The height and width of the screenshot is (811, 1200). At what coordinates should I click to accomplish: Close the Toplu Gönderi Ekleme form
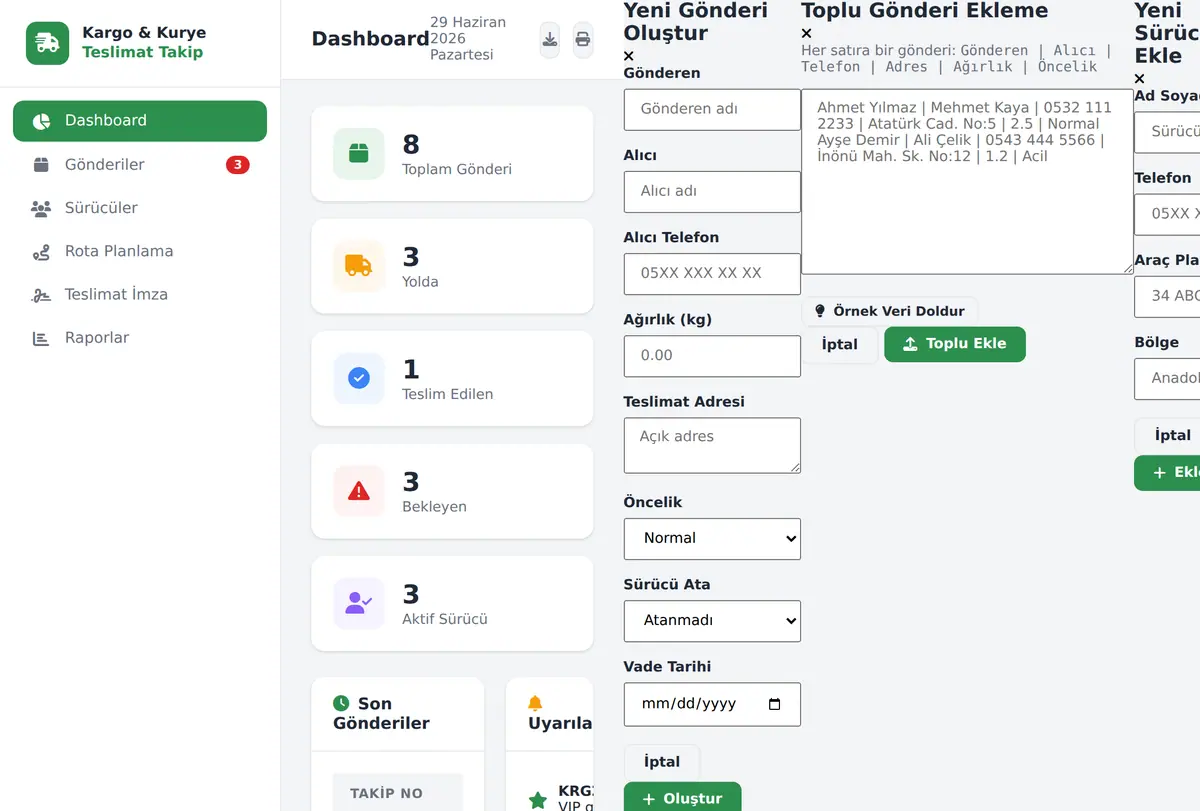click(x=807, y=33)
